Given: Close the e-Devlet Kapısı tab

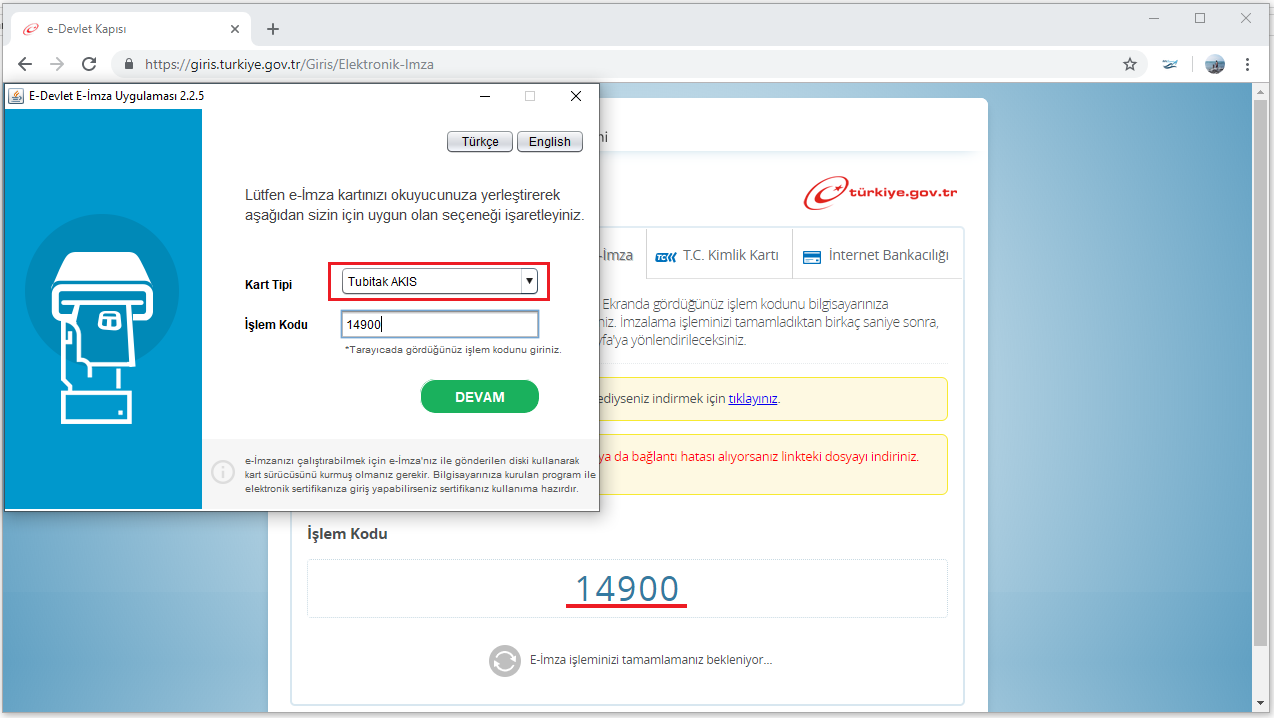Looking at the screenshot, I should click(x=236, y=29).
